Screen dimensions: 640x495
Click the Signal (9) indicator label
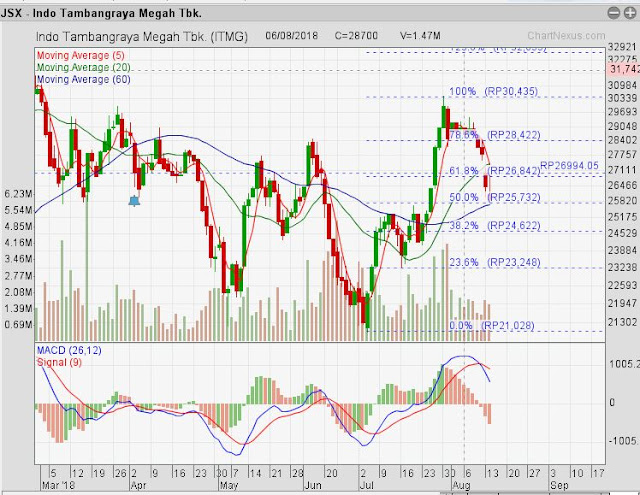click(59, 362)
